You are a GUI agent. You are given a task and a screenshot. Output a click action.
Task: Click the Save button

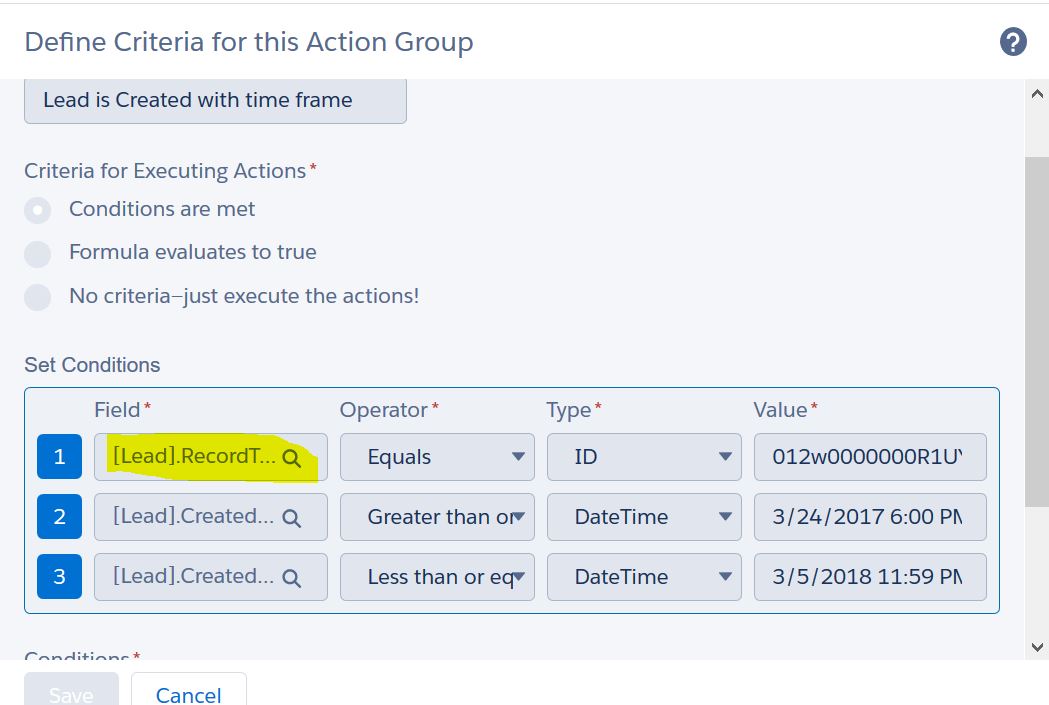(71, 692)
